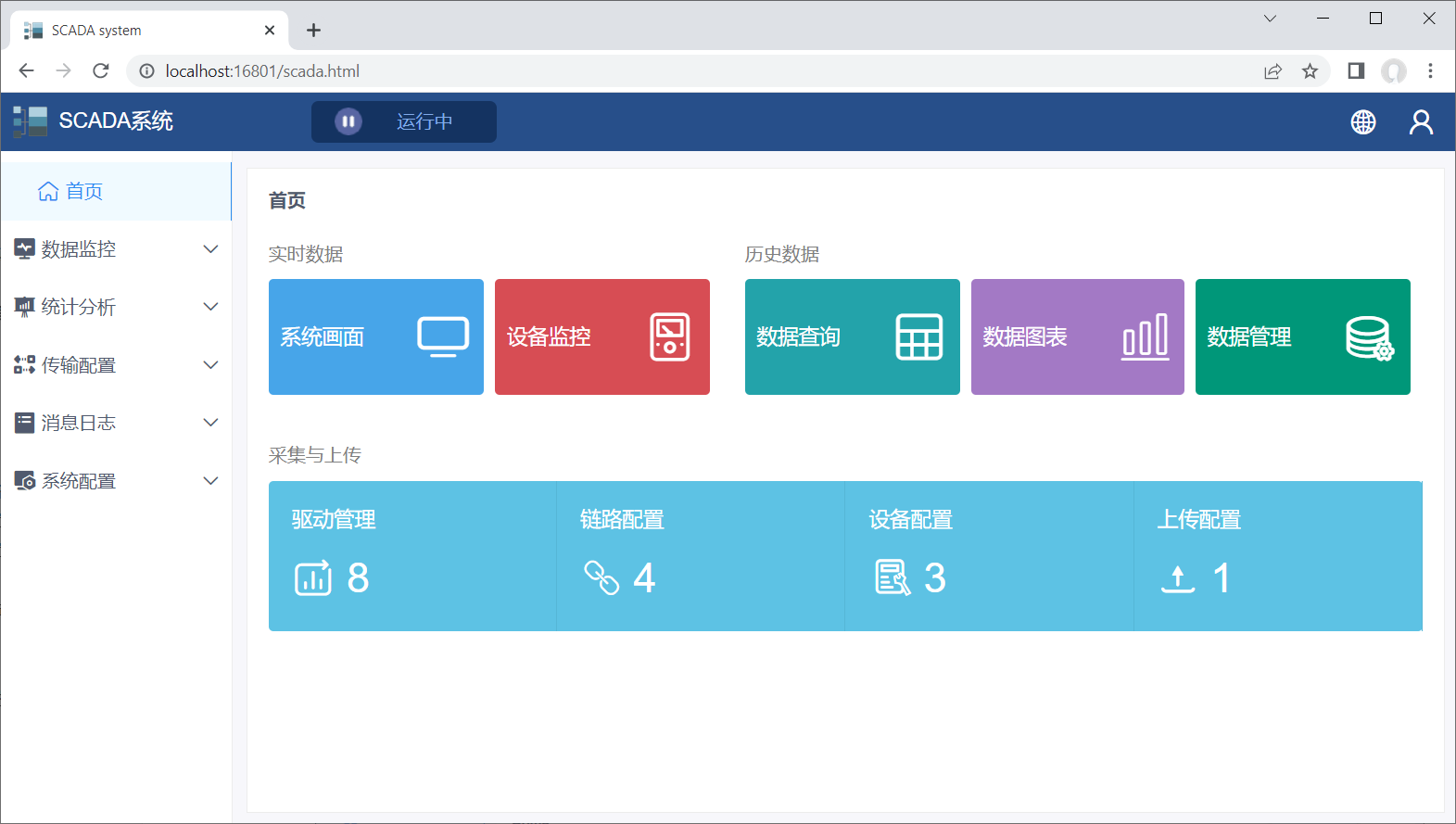Select 首页 in the sidebar

[x=116, y=191]
